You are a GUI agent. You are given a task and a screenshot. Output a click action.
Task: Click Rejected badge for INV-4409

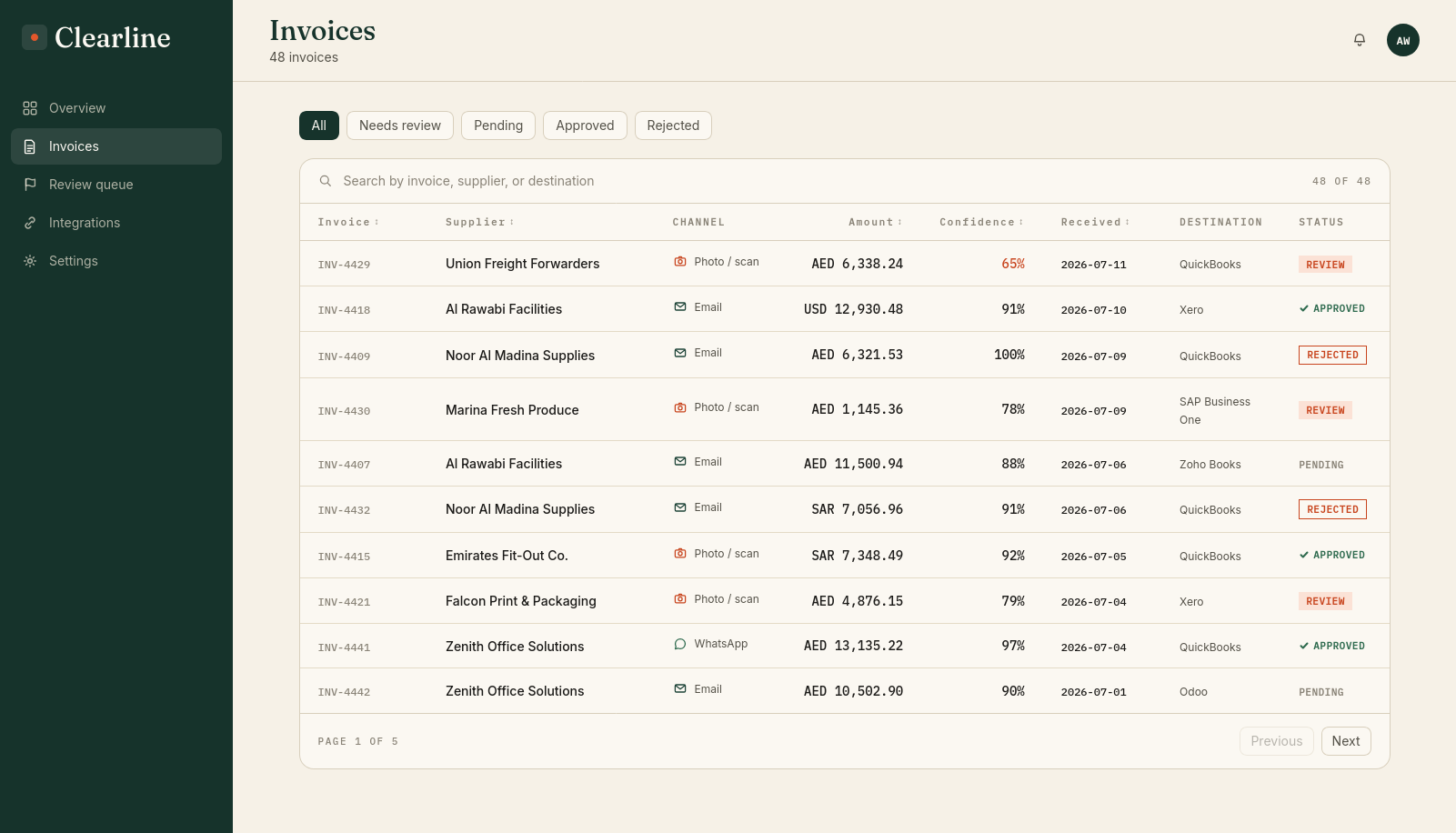(1332, 356)
